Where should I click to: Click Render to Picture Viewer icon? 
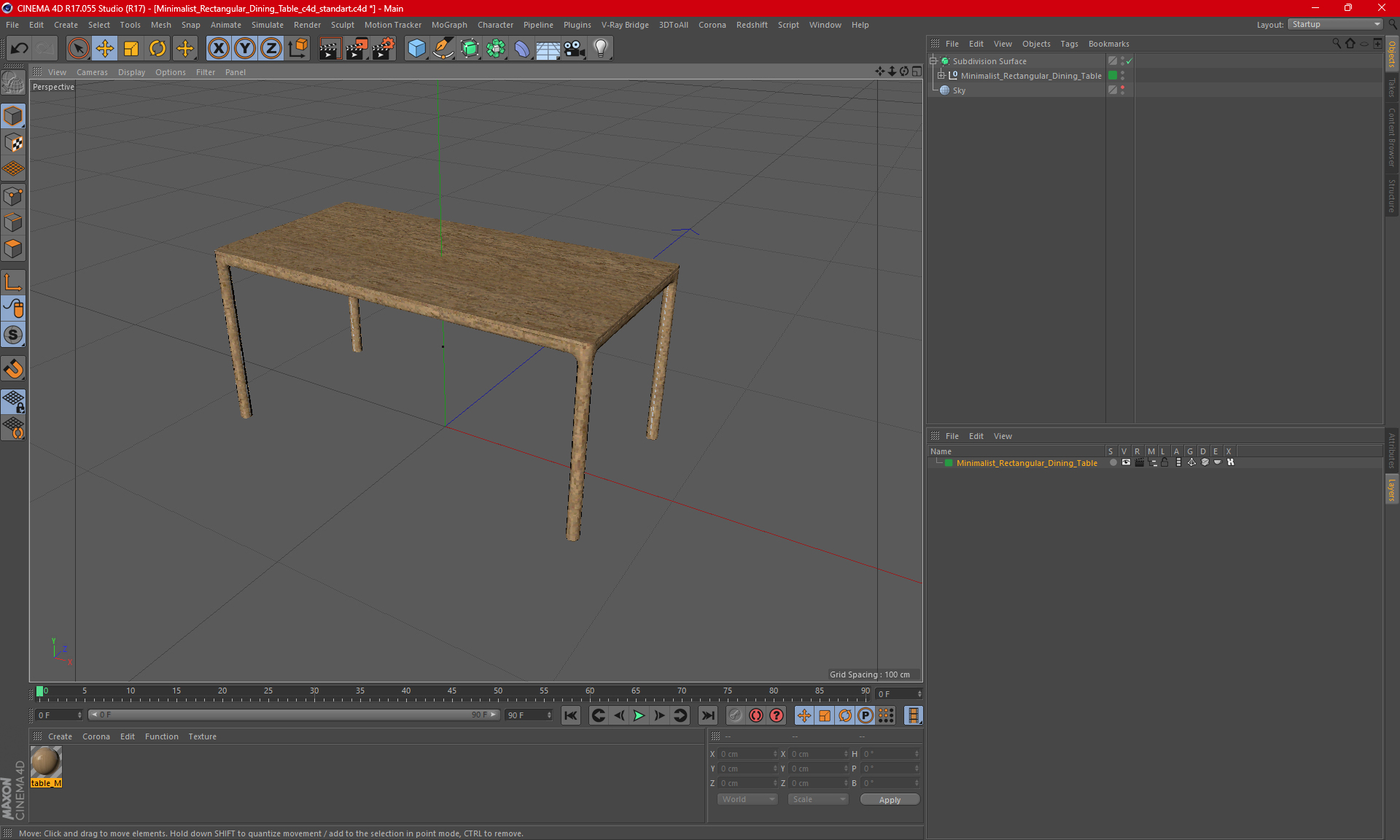coord(356,49)
